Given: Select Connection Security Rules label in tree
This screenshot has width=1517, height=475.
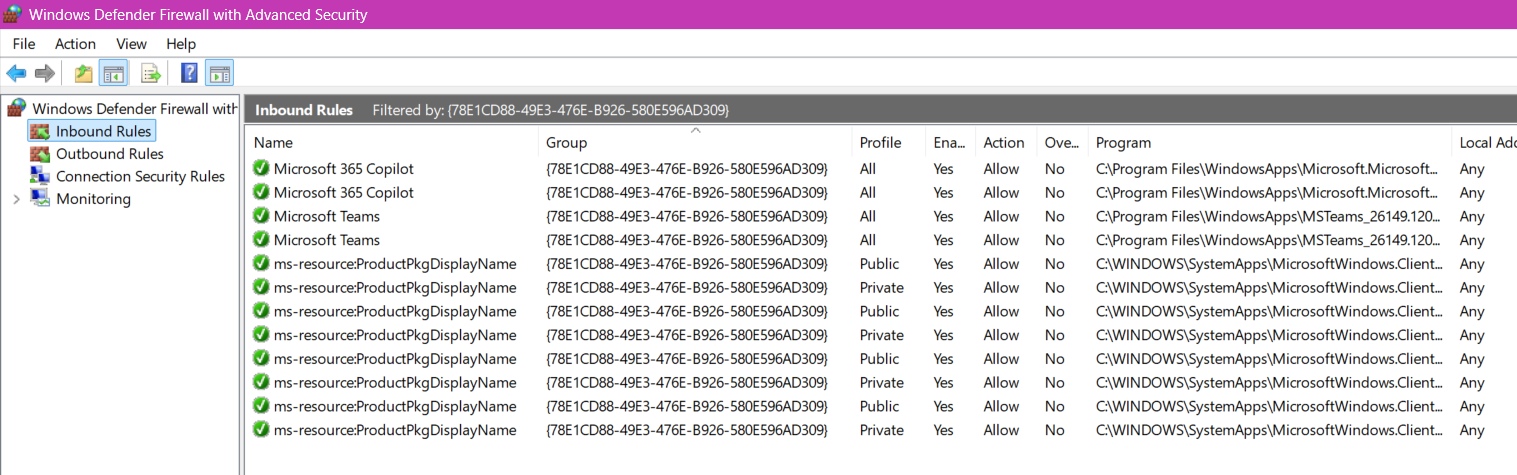Looking at the screenshot, I should (140, 176).
